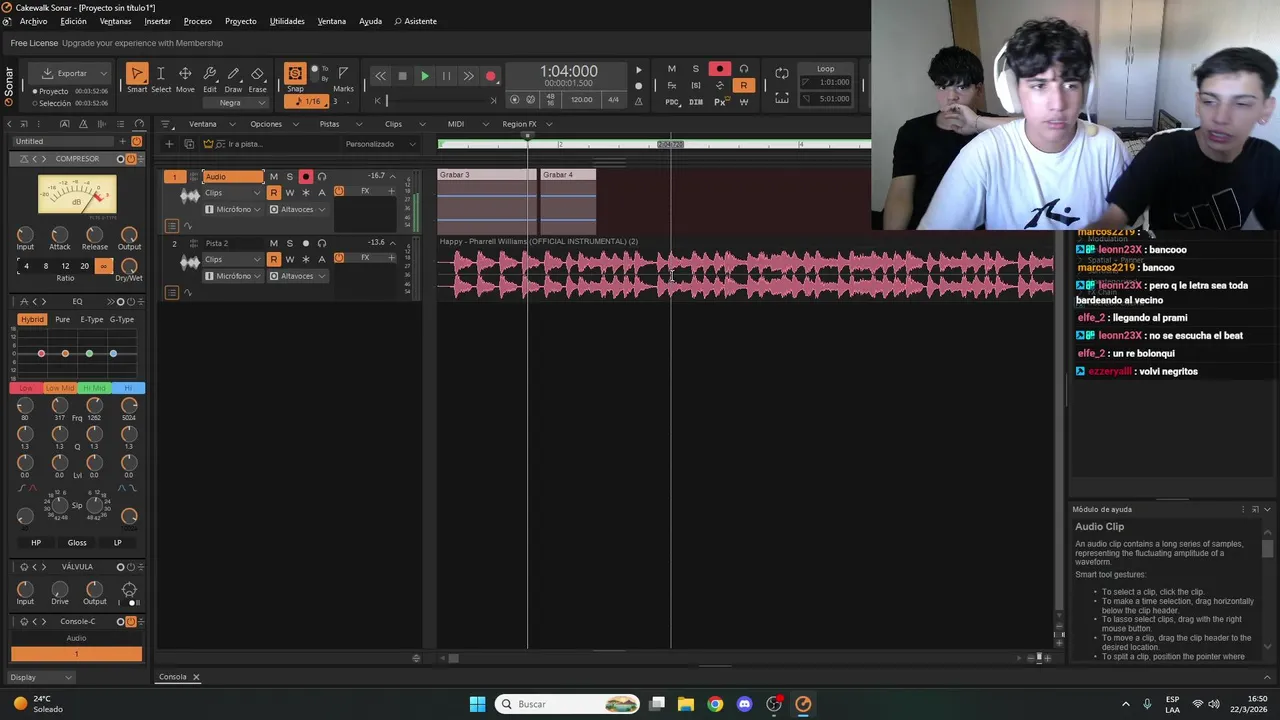Open Pista 2 Micrófono input dropdown

[x=233, y=276]
